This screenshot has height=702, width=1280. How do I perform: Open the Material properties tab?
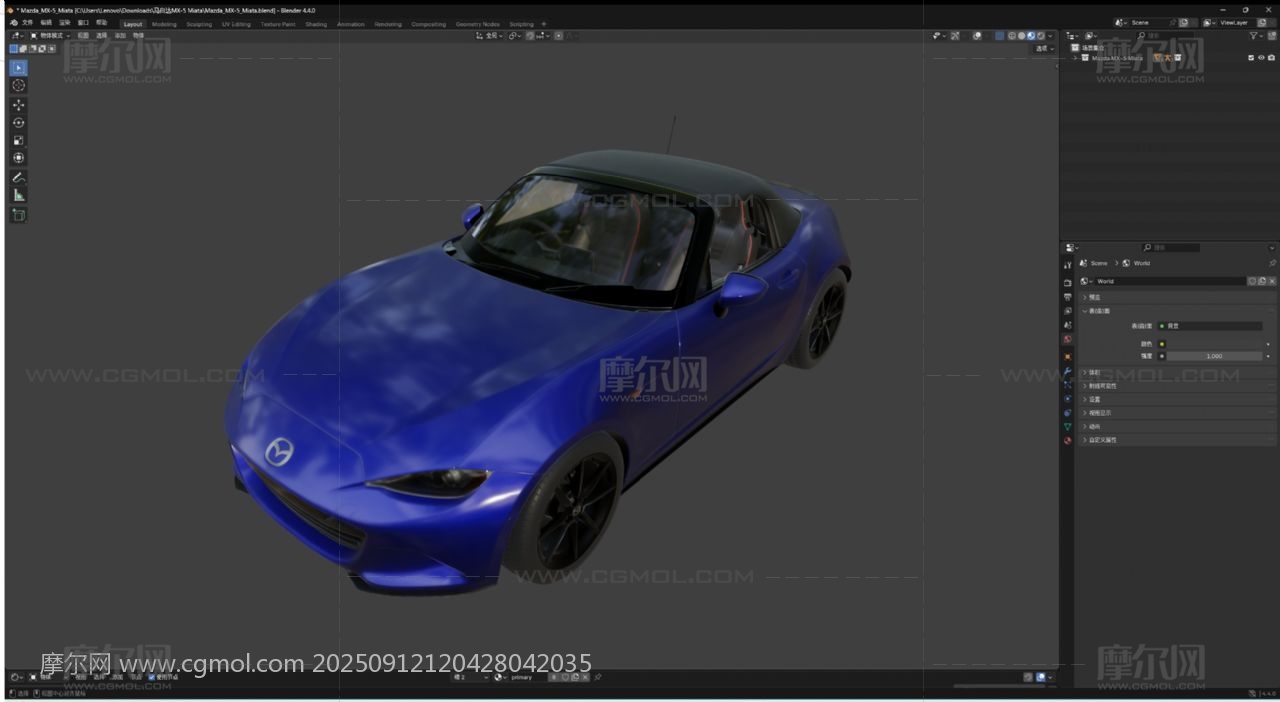tap(1068, 441)
